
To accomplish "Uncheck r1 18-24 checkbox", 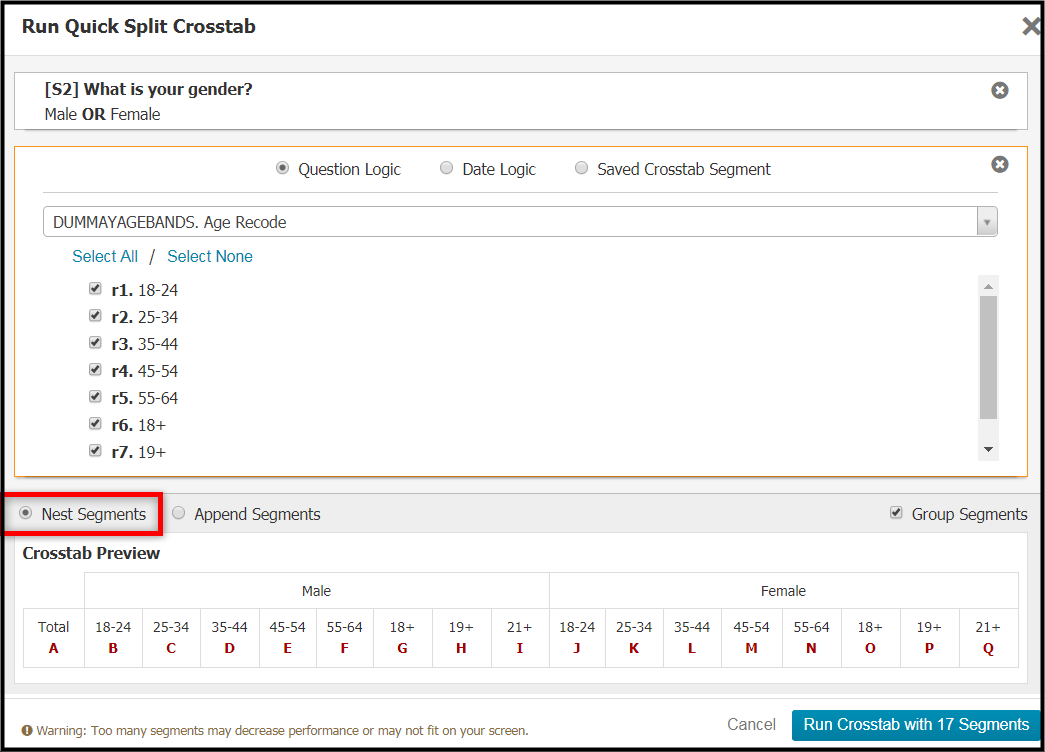I will 95,289.
